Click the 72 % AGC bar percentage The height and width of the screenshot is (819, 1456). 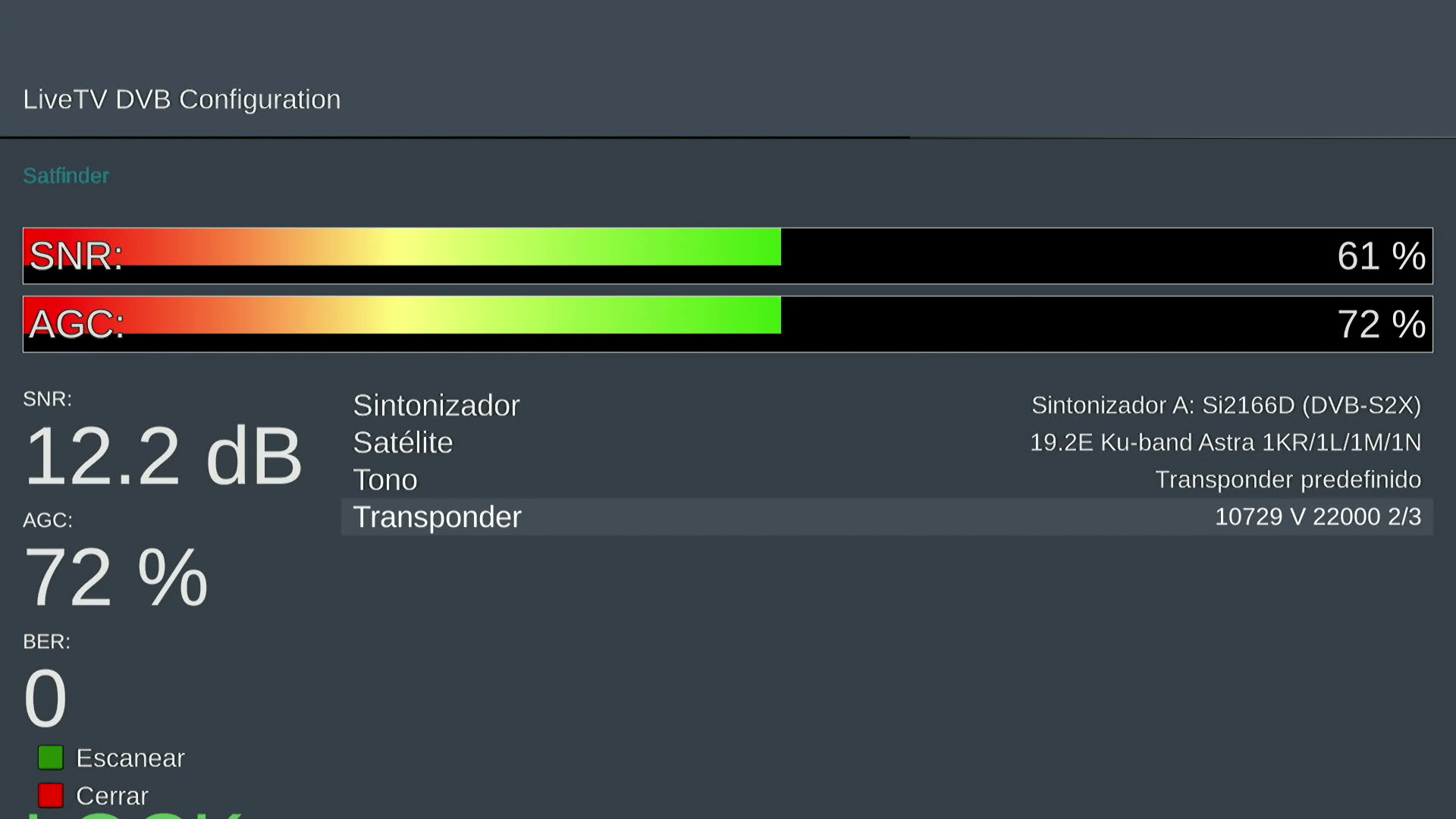[x=1381, y=325]
